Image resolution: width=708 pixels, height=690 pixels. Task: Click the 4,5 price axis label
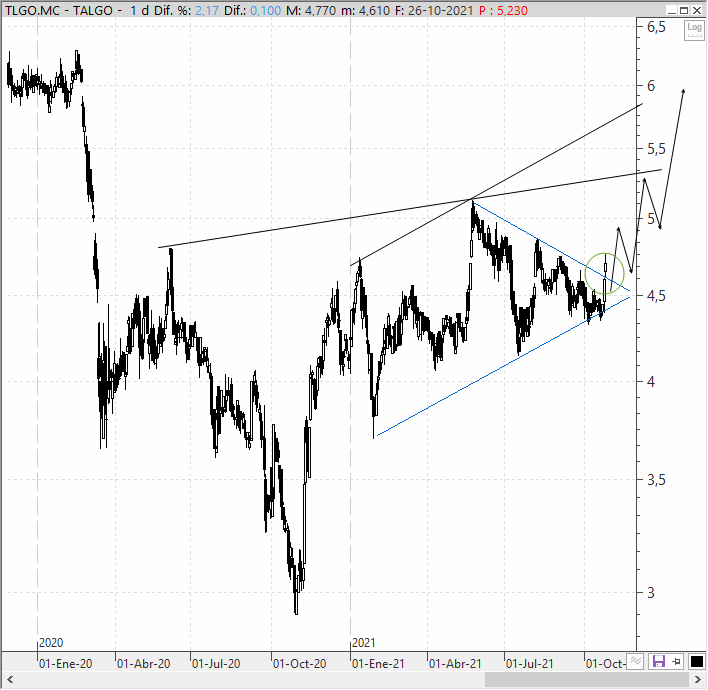tap(656, 296)
